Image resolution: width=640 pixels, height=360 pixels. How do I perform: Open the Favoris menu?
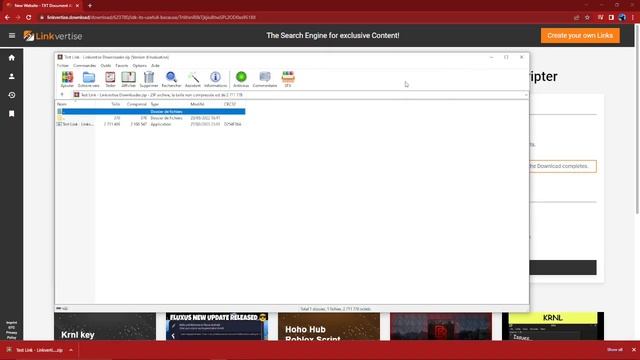tap(122, 65)
